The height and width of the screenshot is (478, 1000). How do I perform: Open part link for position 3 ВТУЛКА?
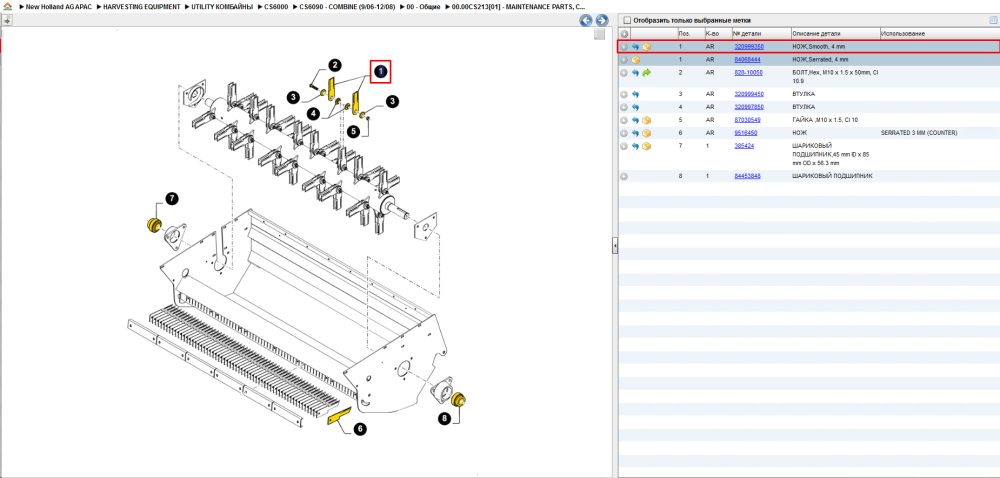coord(749,94)
